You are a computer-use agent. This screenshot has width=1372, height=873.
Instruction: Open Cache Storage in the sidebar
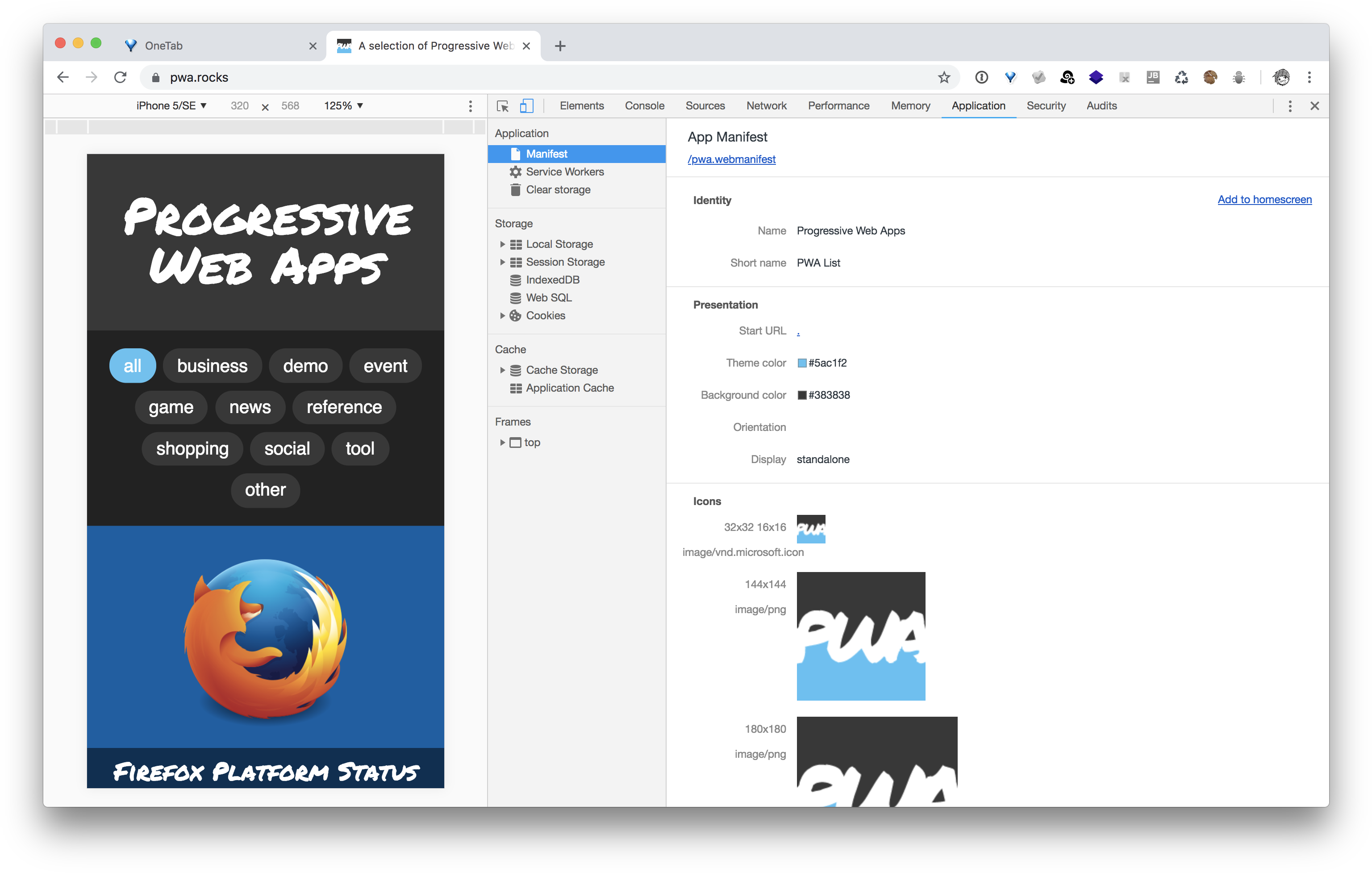coord(562,370)
